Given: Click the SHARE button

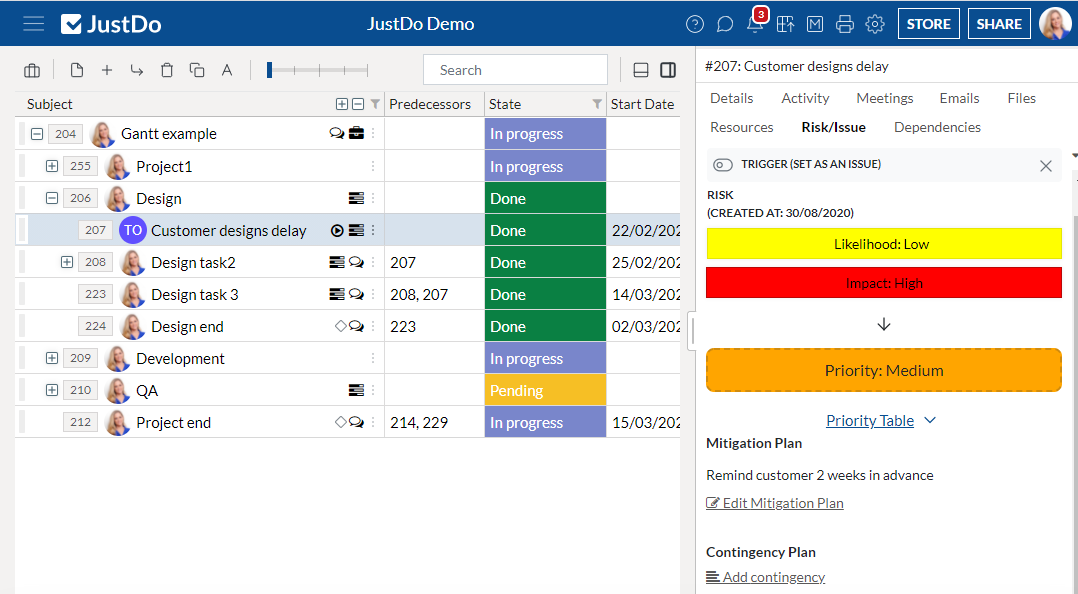Looking at the screenshot, I should coord(999,24).
